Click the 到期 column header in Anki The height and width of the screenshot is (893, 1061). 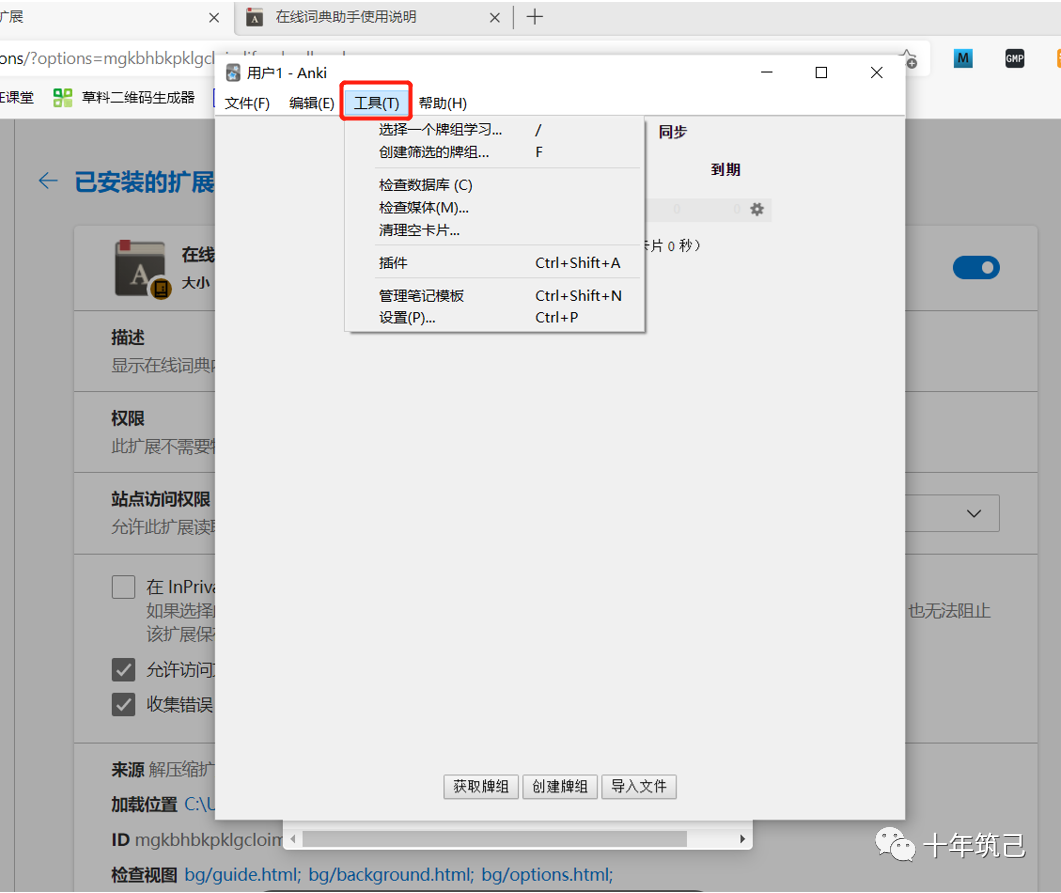click(725, 169)
